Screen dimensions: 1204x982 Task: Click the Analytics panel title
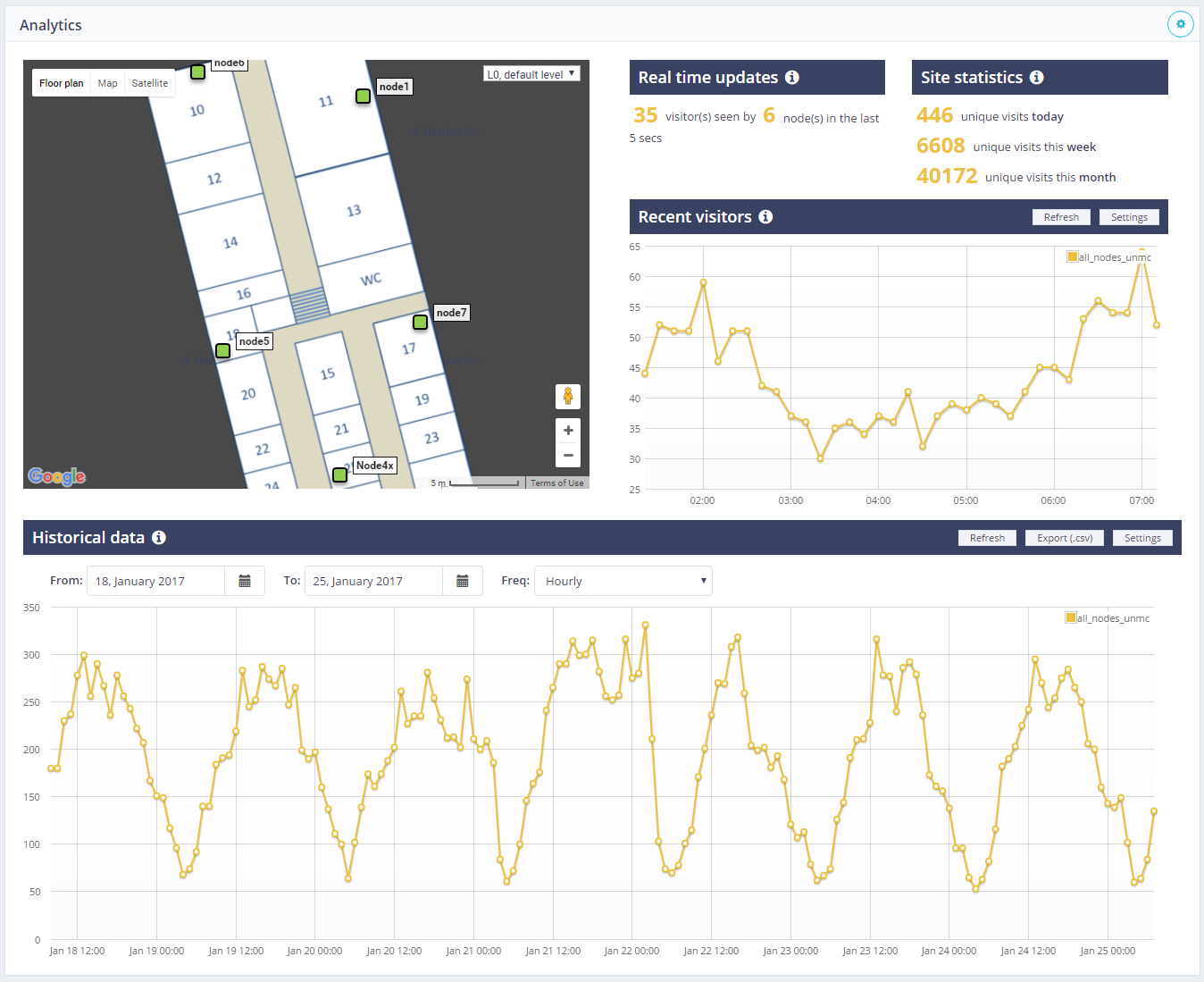pos(51,25)
